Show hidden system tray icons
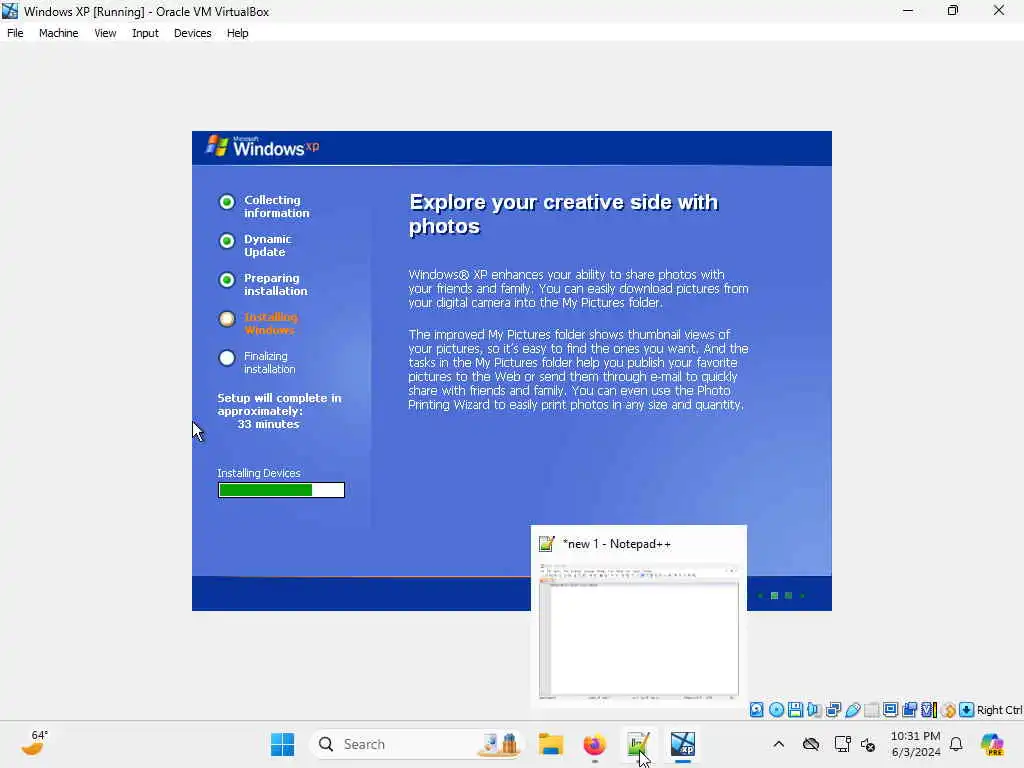 click(778, 744)
